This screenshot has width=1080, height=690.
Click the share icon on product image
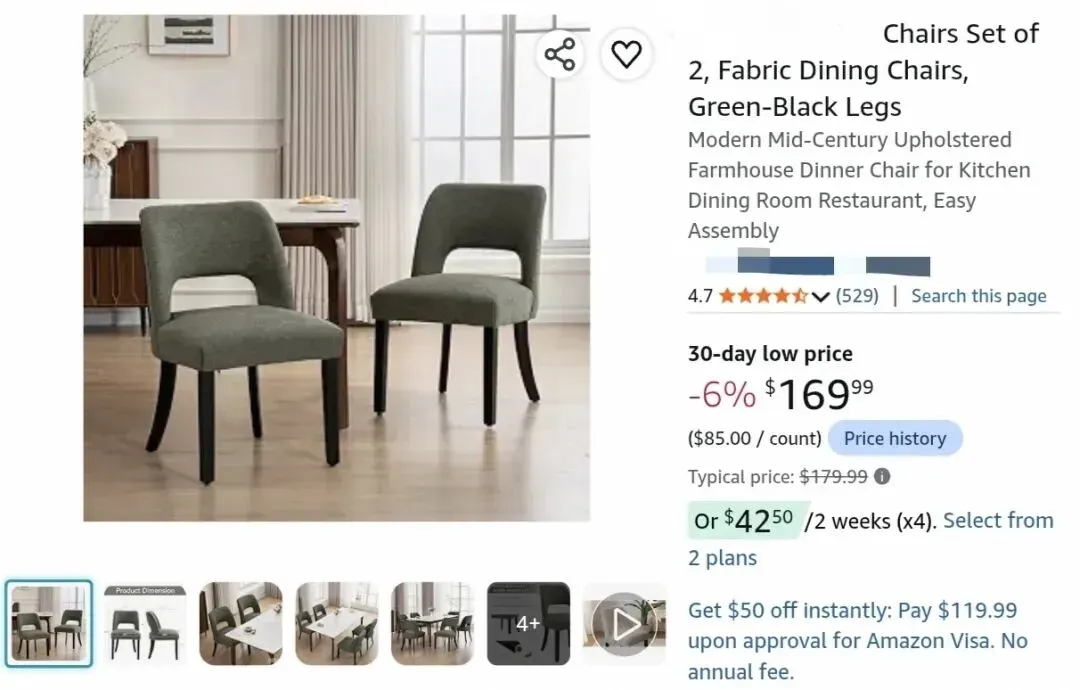click(560, 54)
